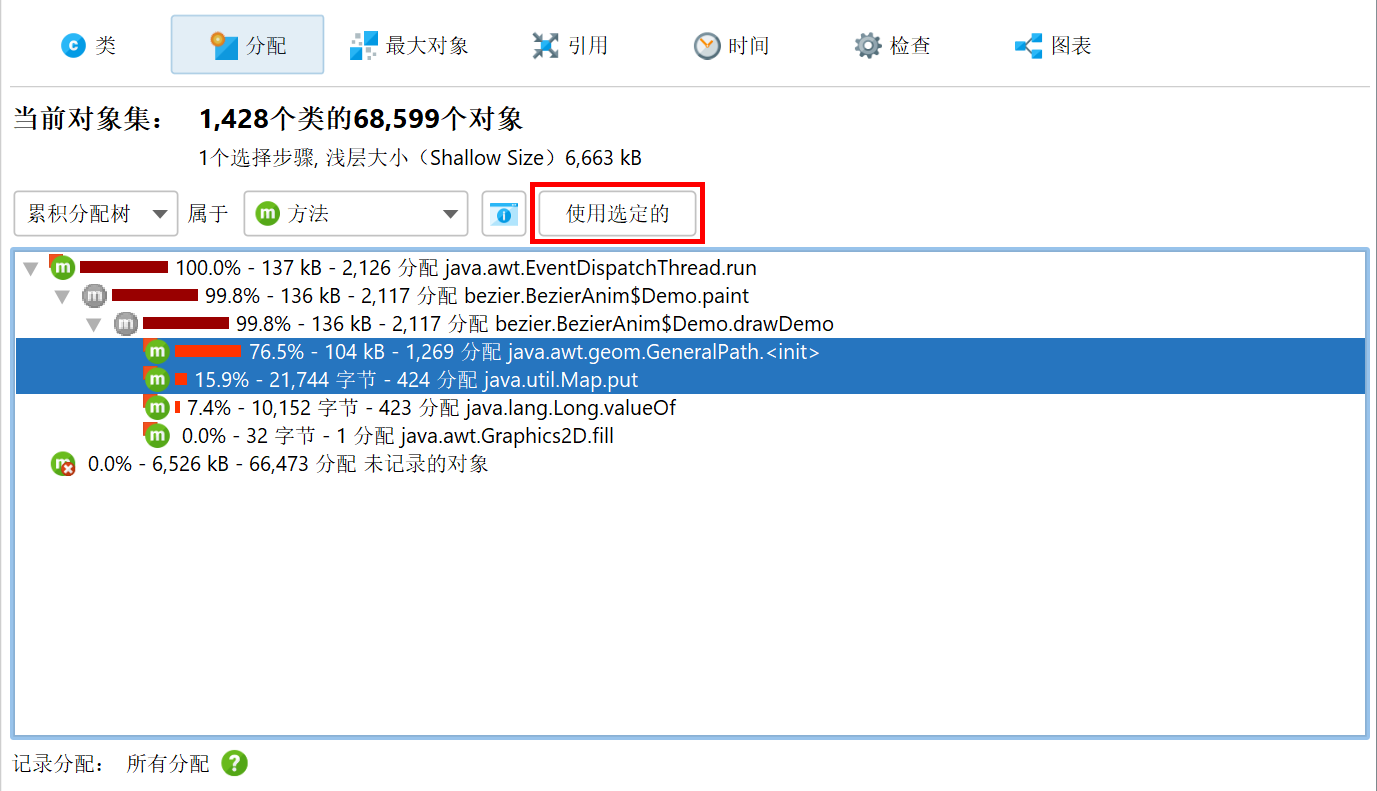Click the method icon of EventDispatchThread.run
This screenshot has width=1377, height=791.
(x=63, y=267)
